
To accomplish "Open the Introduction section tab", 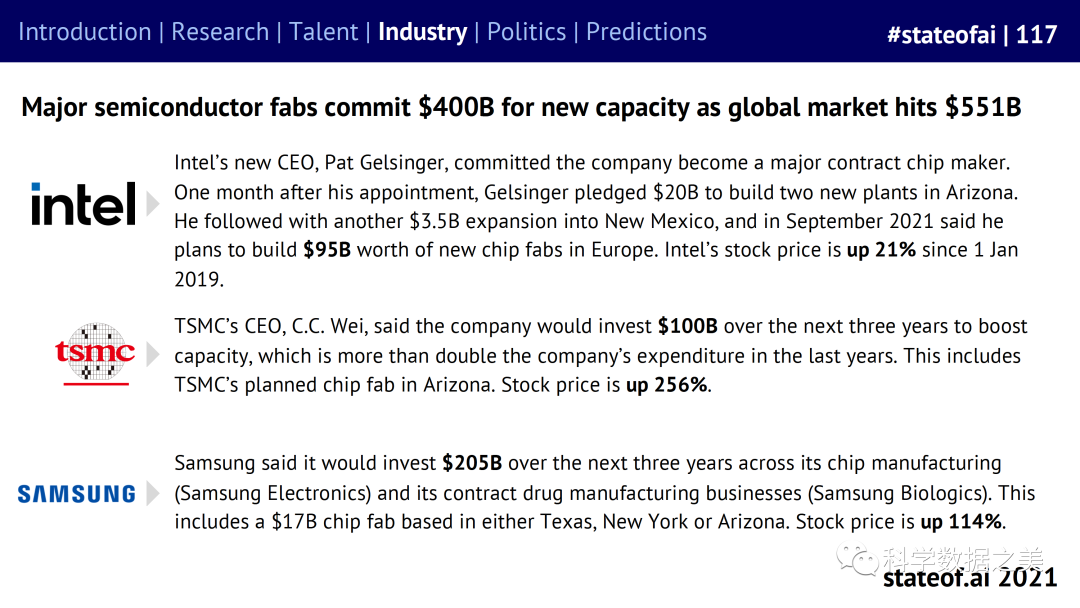I will [84, 32].
